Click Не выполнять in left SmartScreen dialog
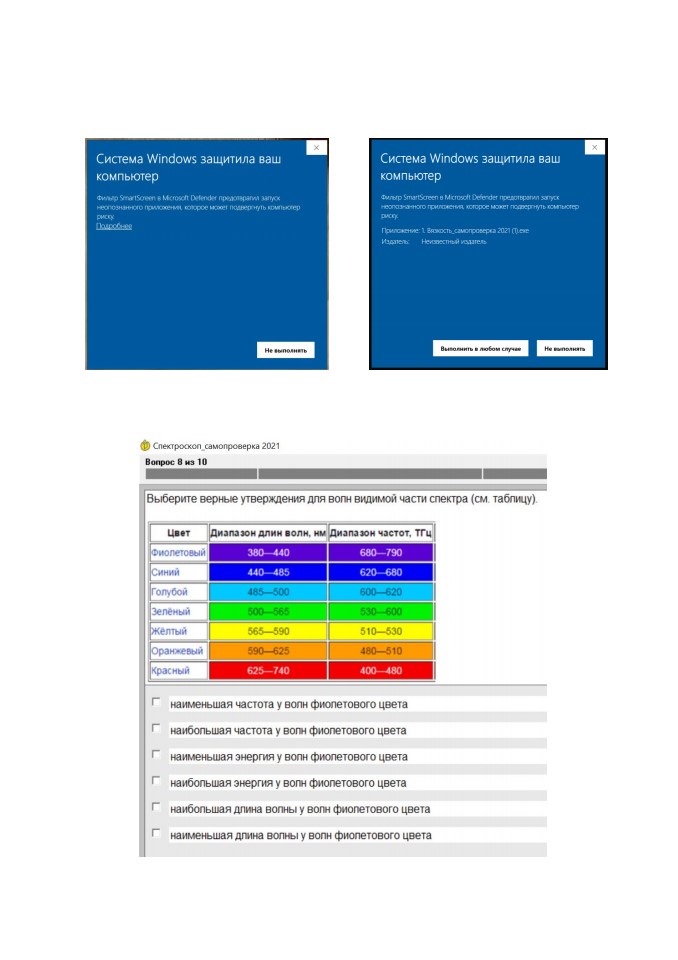Viewport: 678px width, 960px height. coord(285,350)
